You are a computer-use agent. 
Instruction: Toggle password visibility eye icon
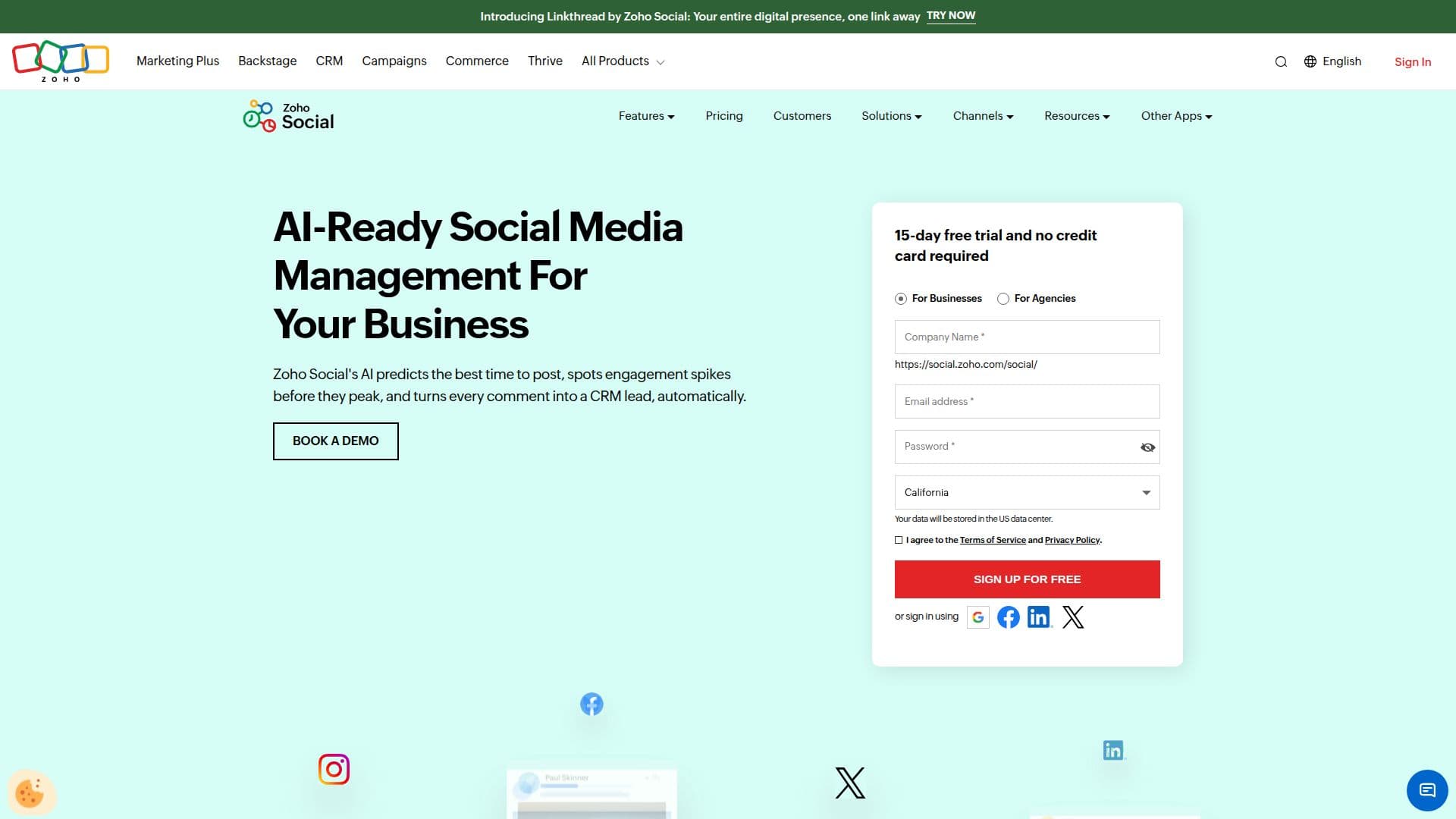point(1147,447)
